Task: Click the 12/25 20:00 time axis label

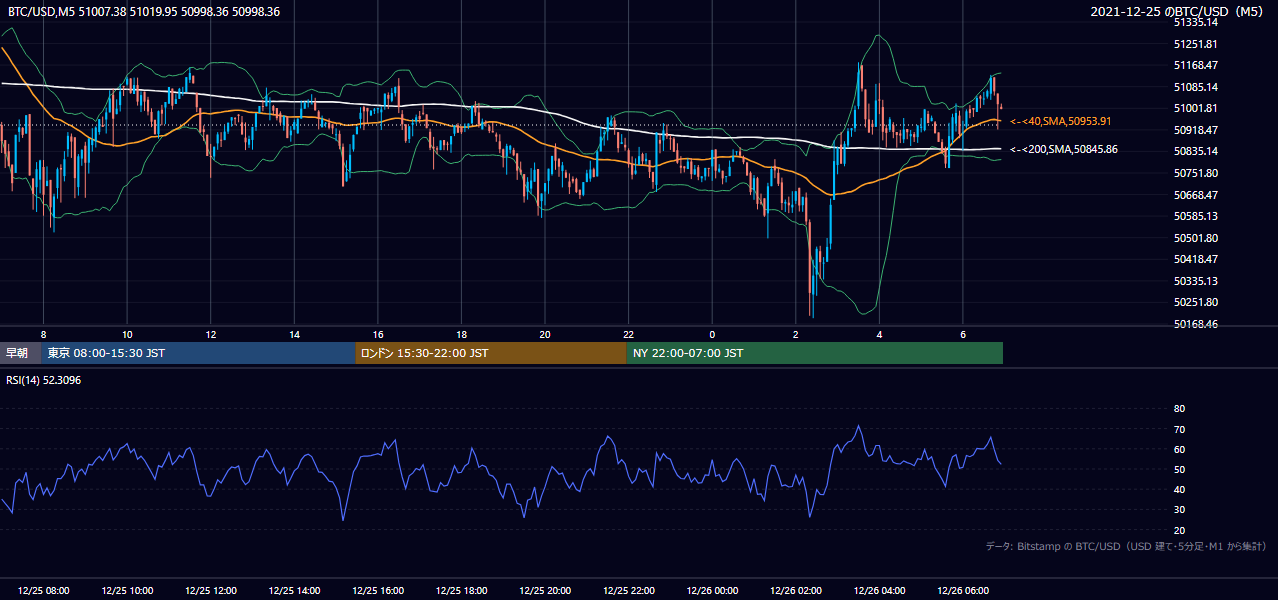Action: click(545, 591)
